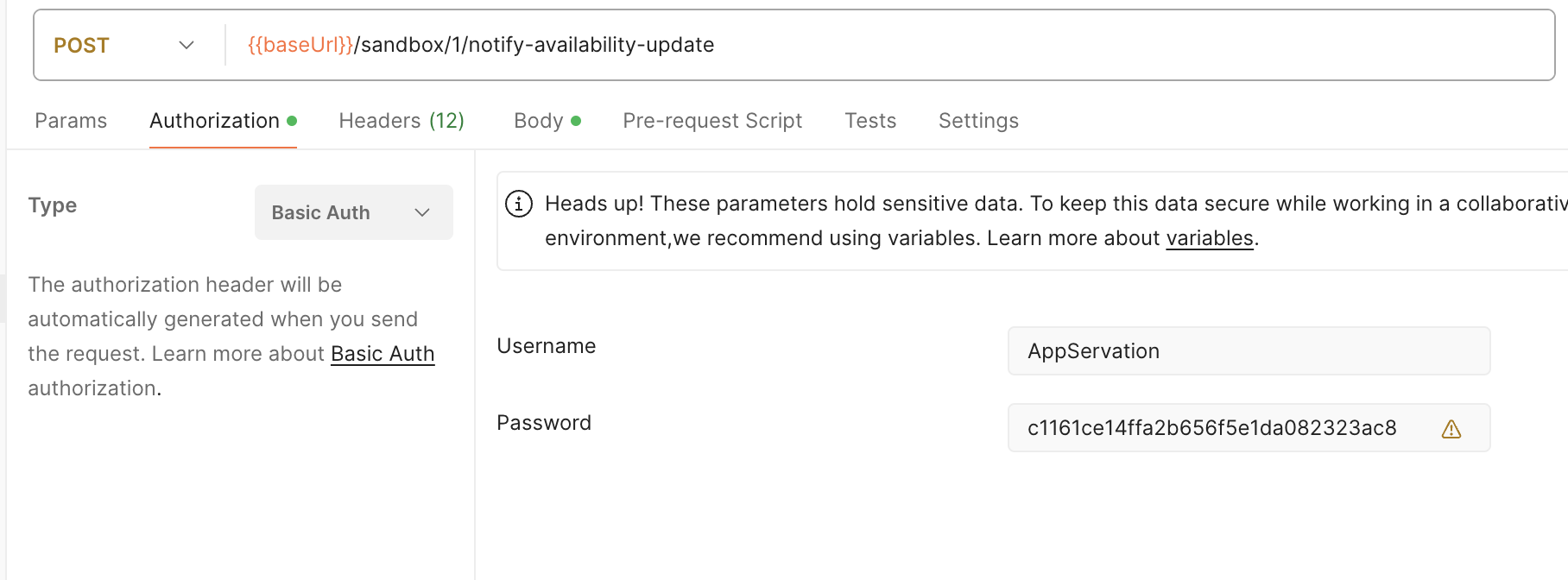Screen dimensions: 1568x580
Task: Open the Settings tab
Action: 978,121
